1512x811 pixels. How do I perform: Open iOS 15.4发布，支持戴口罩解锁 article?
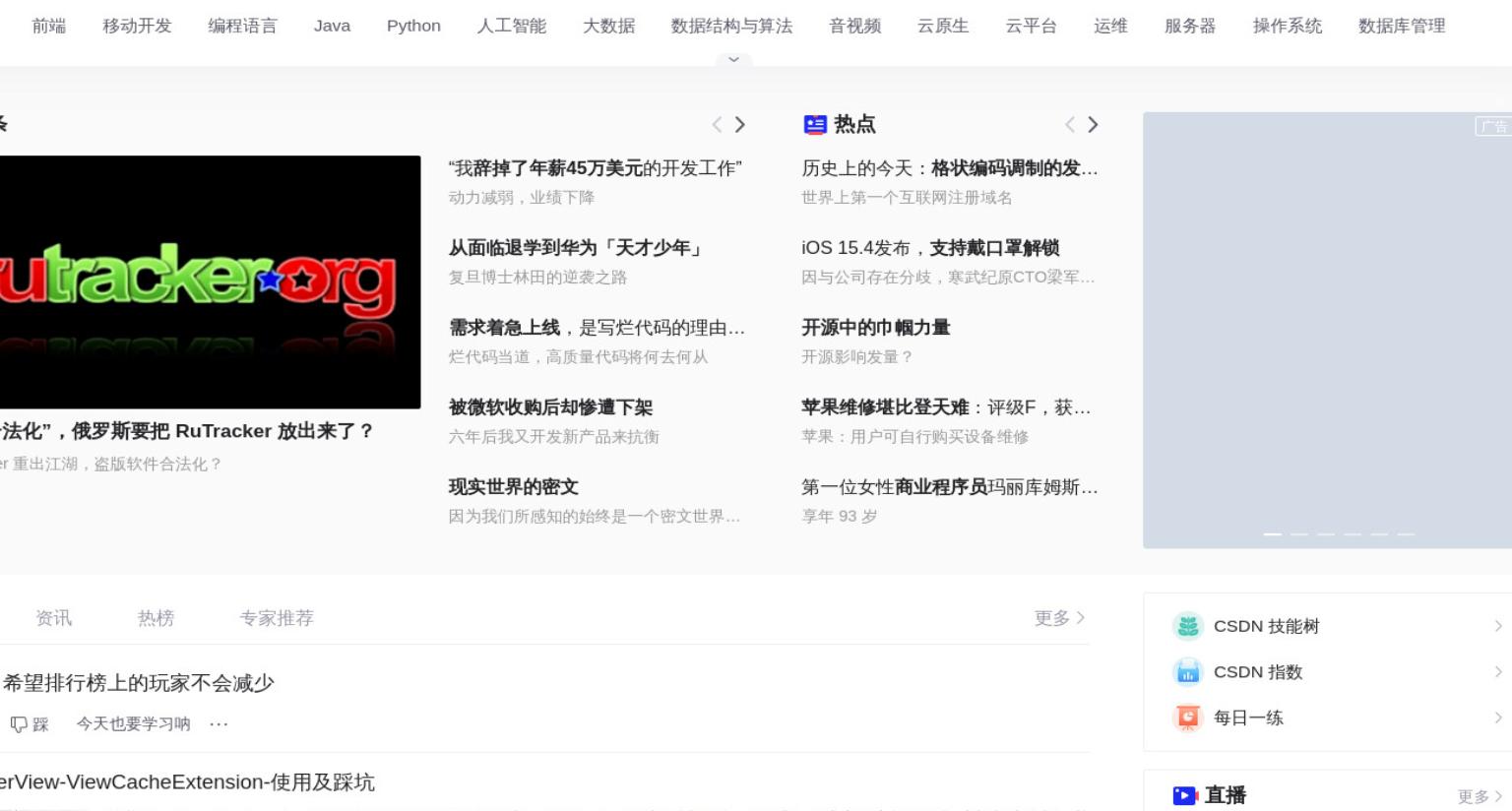pos(930,248)
